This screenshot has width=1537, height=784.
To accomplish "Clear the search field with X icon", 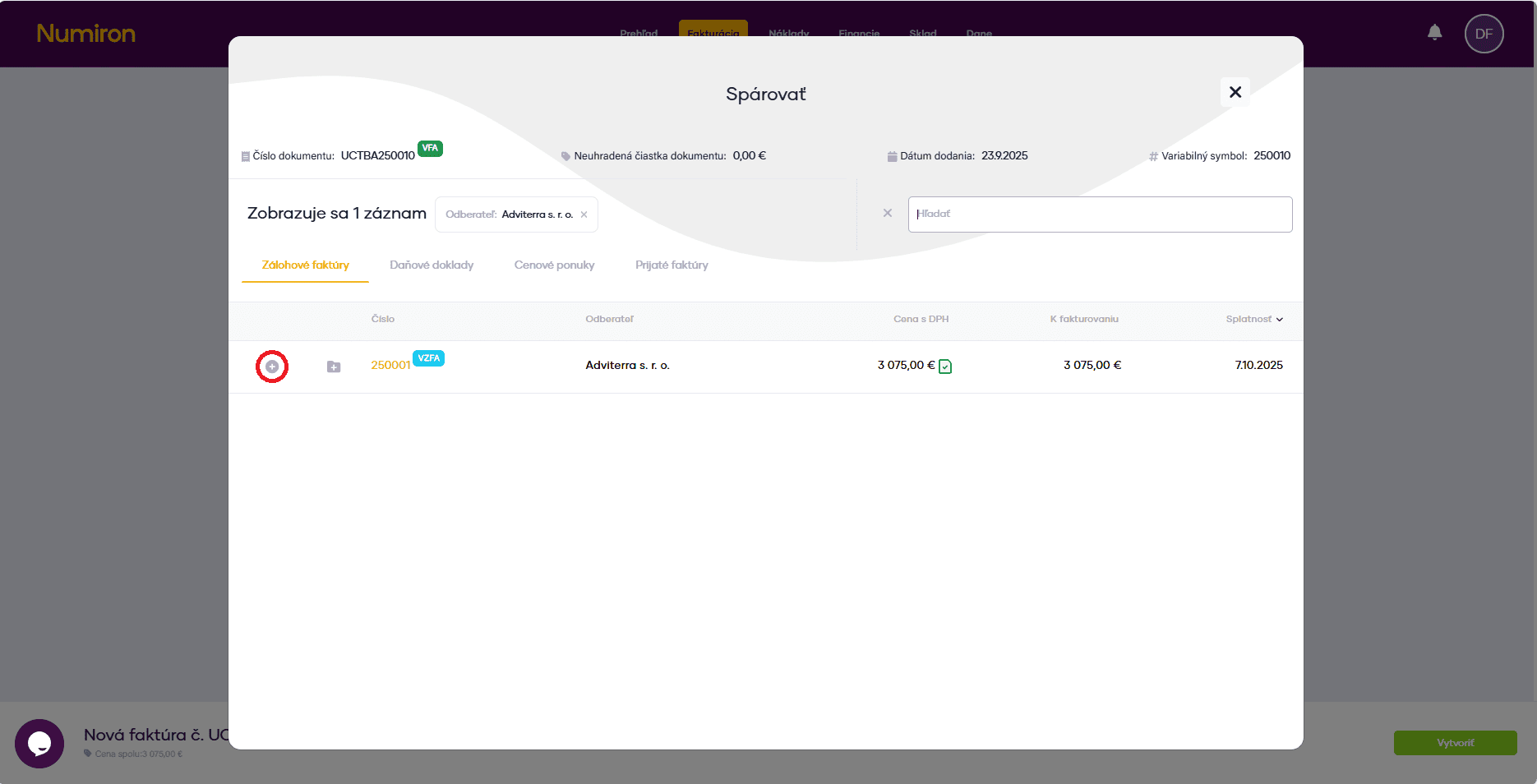I will [x=888, y=214].
